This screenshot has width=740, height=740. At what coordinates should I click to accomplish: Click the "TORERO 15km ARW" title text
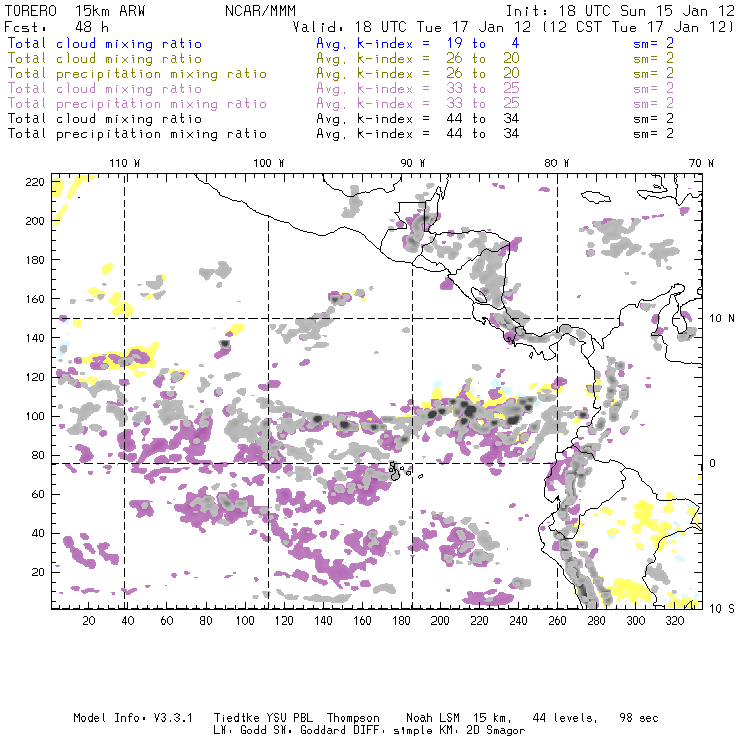[75, 11]
